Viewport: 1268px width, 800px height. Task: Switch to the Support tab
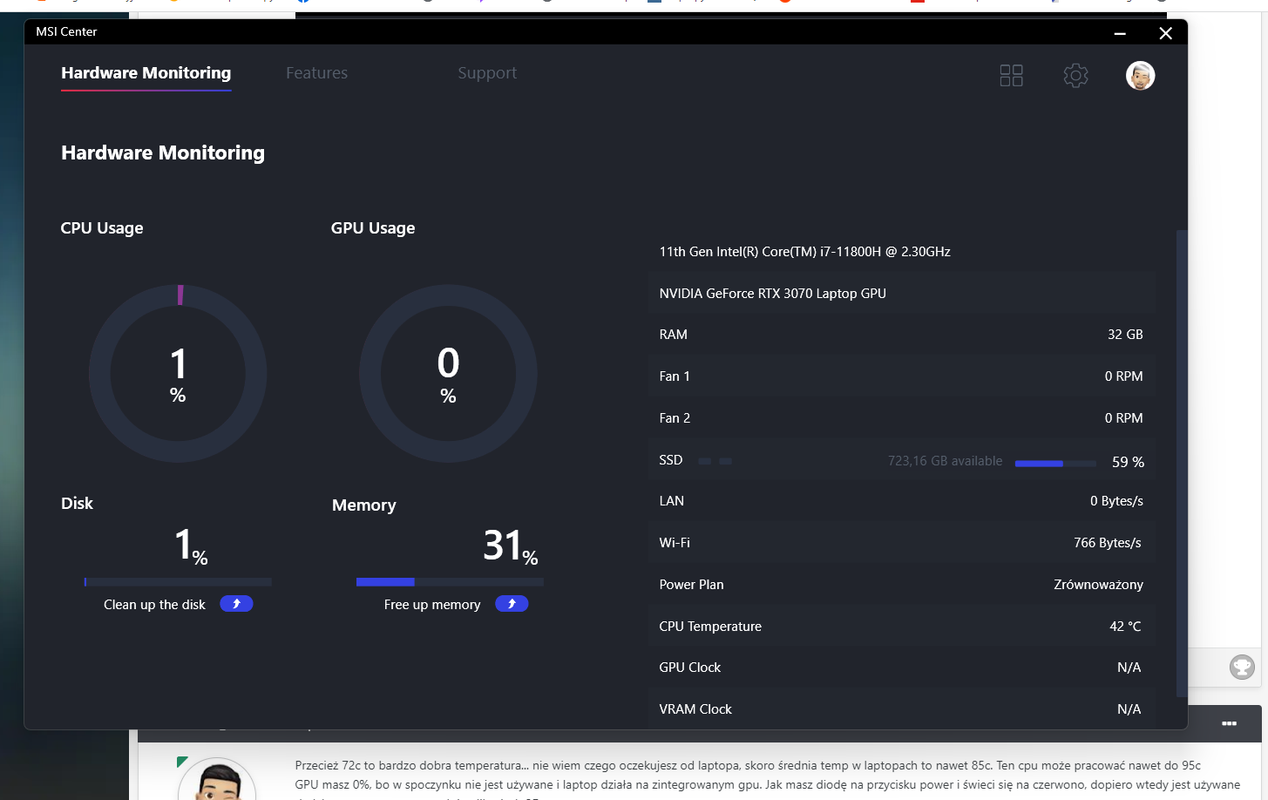coord(487,73)
